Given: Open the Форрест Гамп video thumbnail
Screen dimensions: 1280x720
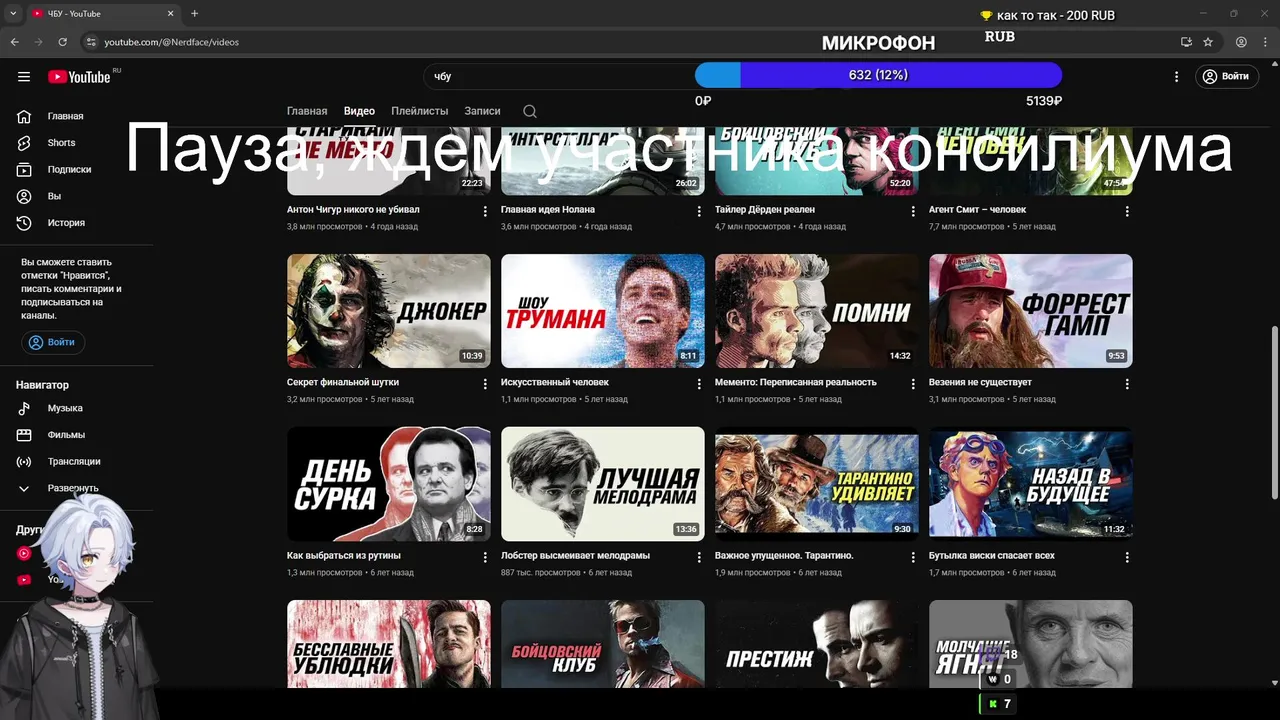Looking at the screenshot, I should coord(1031,311).
